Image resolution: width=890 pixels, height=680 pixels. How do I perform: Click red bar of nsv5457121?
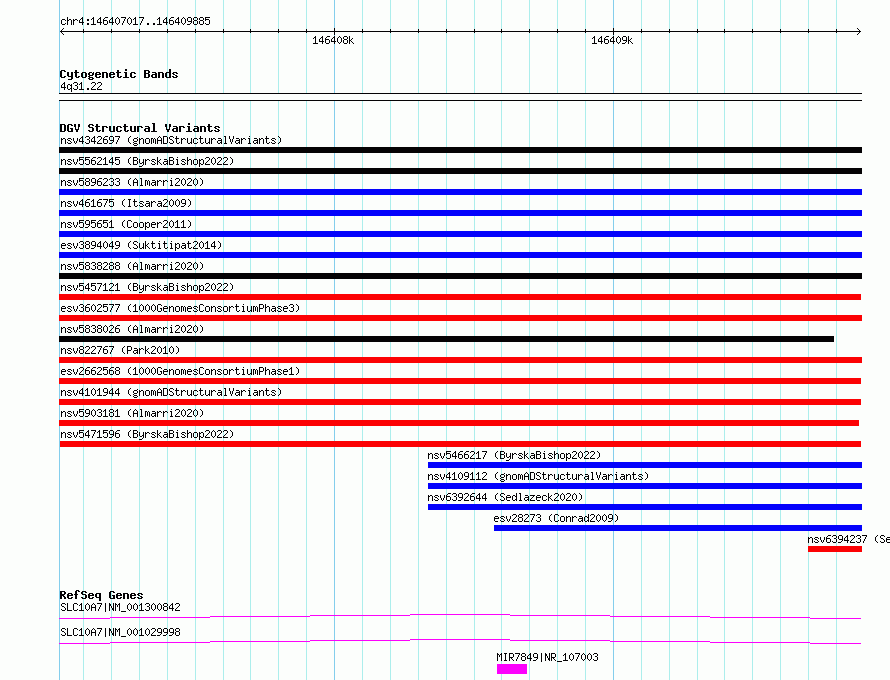(460, 297)
